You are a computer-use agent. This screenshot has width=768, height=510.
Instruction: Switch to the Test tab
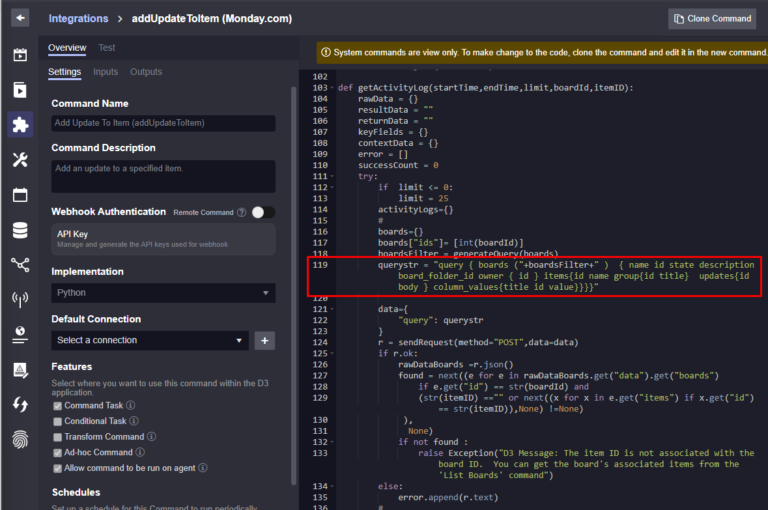[x=107, y=48]
